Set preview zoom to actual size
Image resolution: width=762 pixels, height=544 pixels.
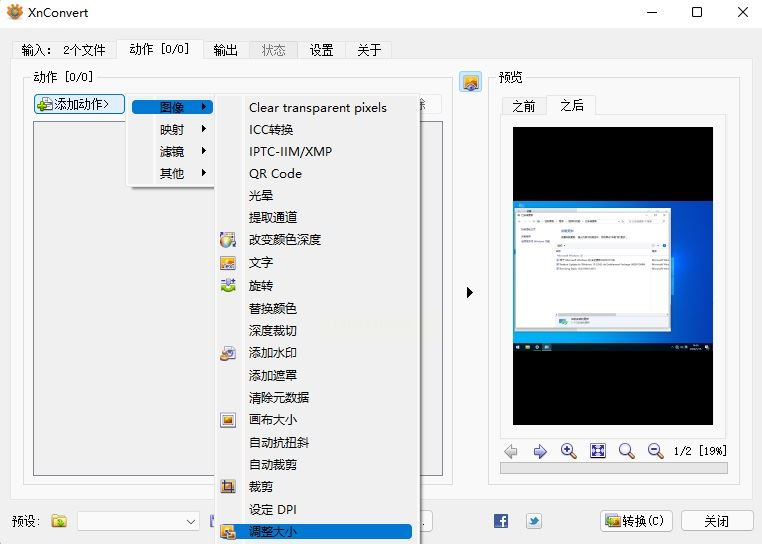coord(627,451)
